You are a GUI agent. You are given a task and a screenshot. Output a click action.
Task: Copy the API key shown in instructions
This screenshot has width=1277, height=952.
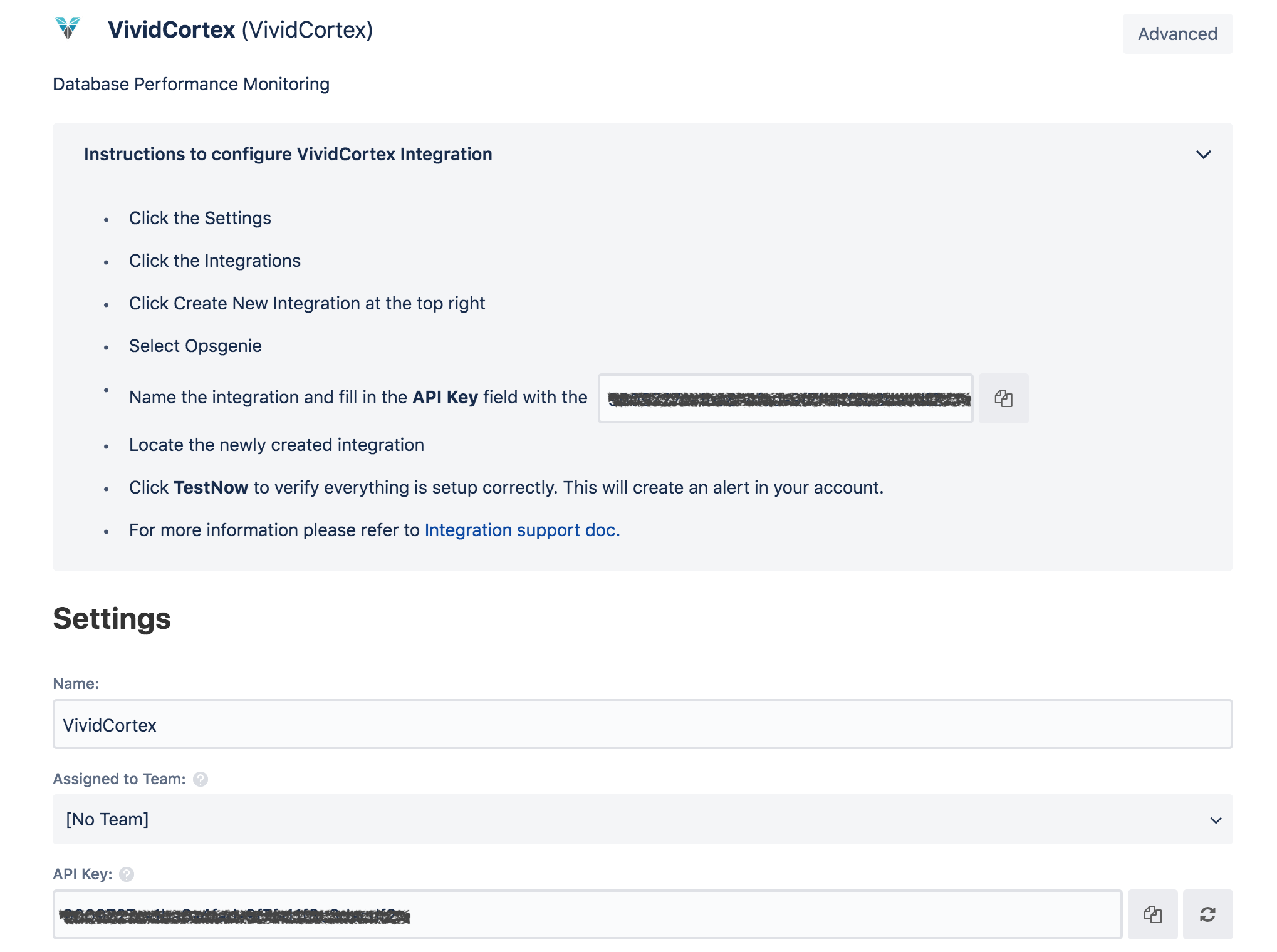tap(1003, 398)
